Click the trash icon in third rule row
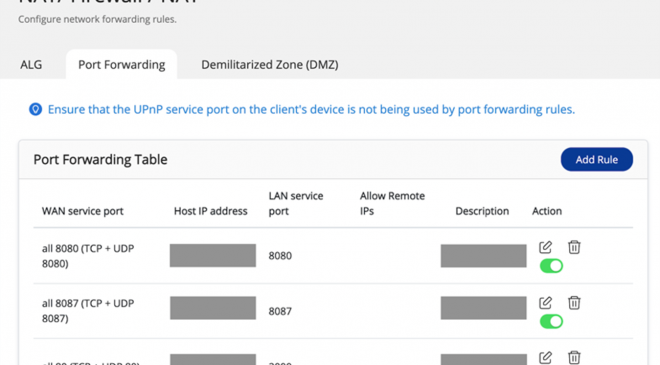 [574, 357]
